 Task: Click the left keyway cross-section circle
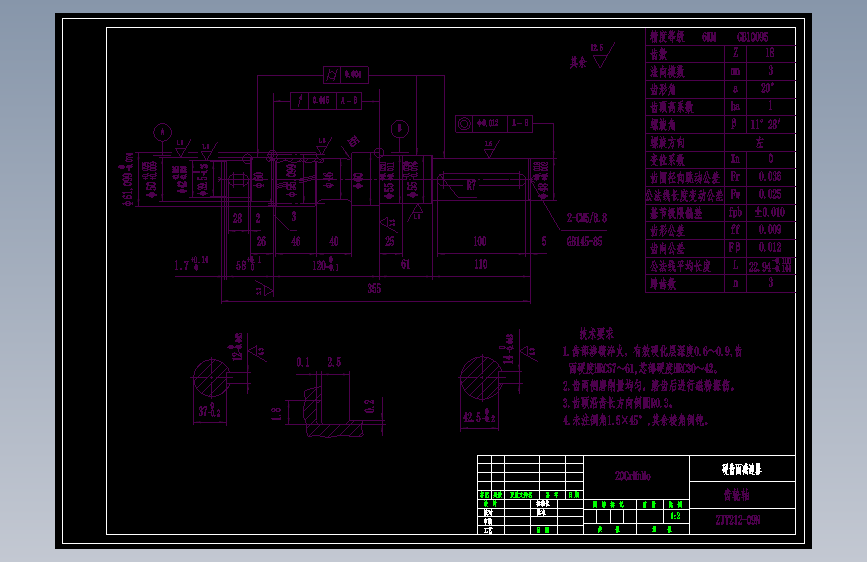[x=211, y=378]
